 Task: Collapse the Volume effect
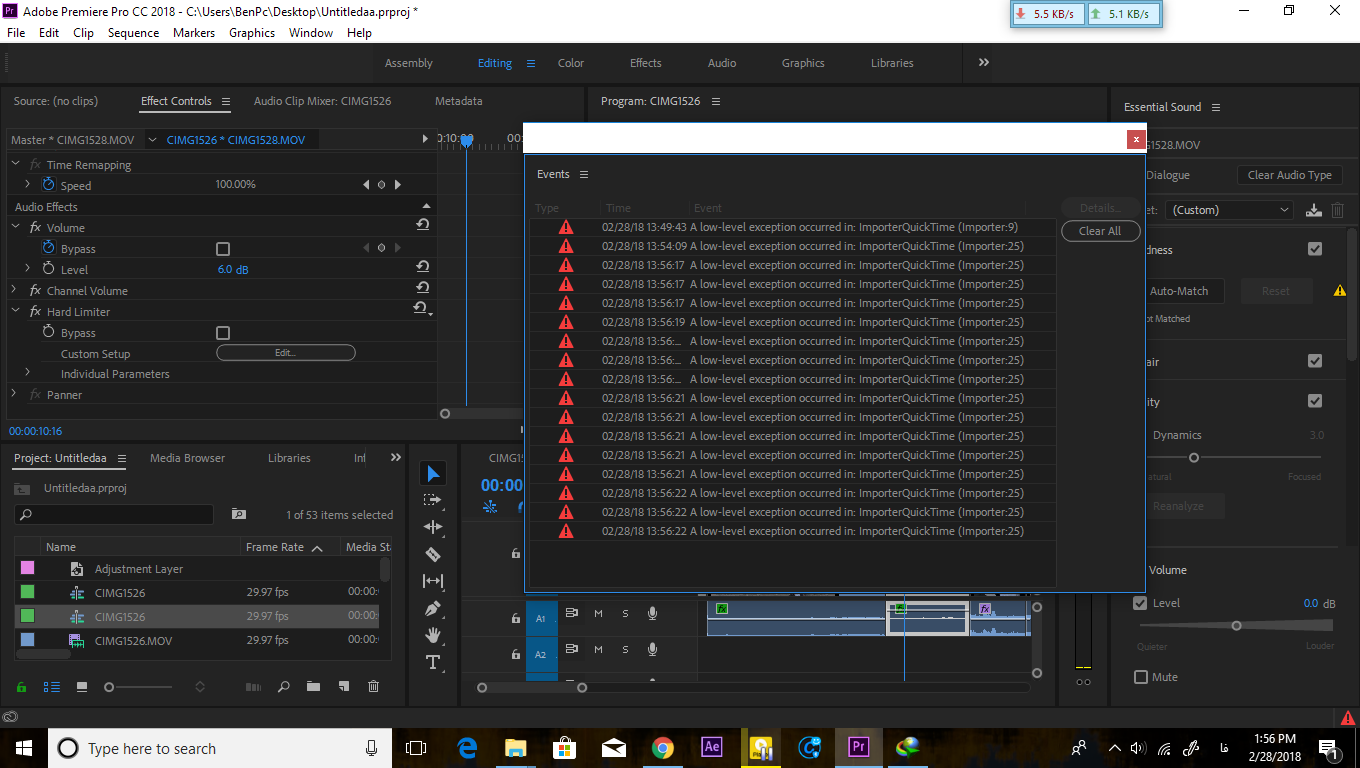15,227
